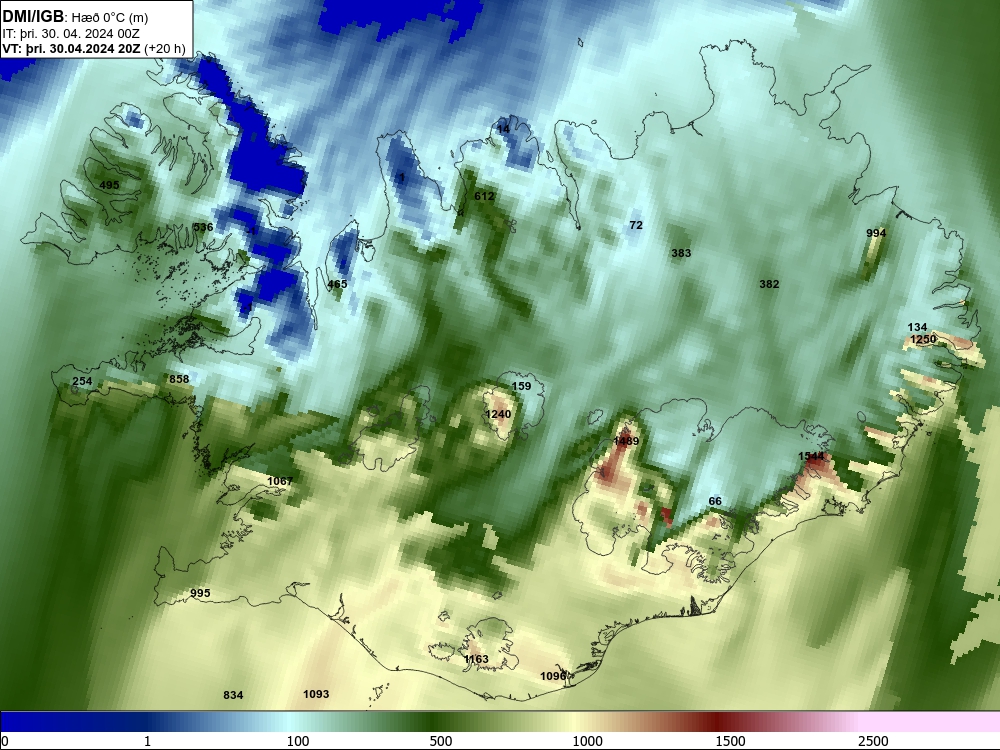This screenshot has width=1000, height=750.
Task: Click the 500 label on the color scale
Action: tap(441, 741)
